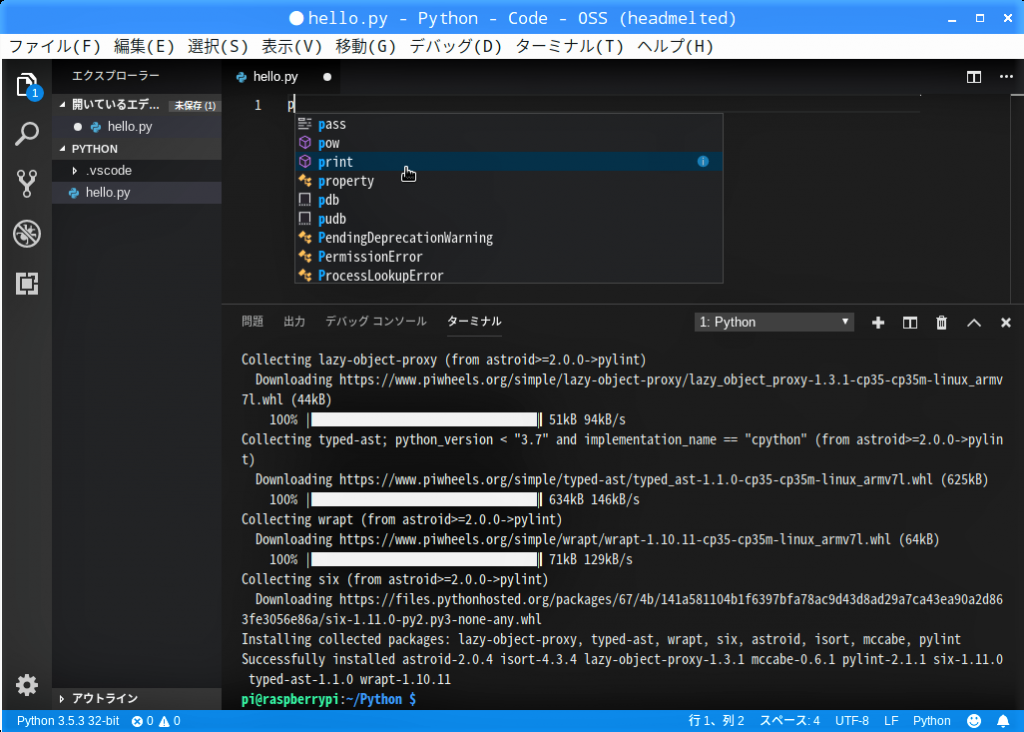This screenshot has height=732, width=1024.
Task: Choose the 'PendingDeprecationWarning' suggestion
Action: pyautogui.click(x=509, y=238)
